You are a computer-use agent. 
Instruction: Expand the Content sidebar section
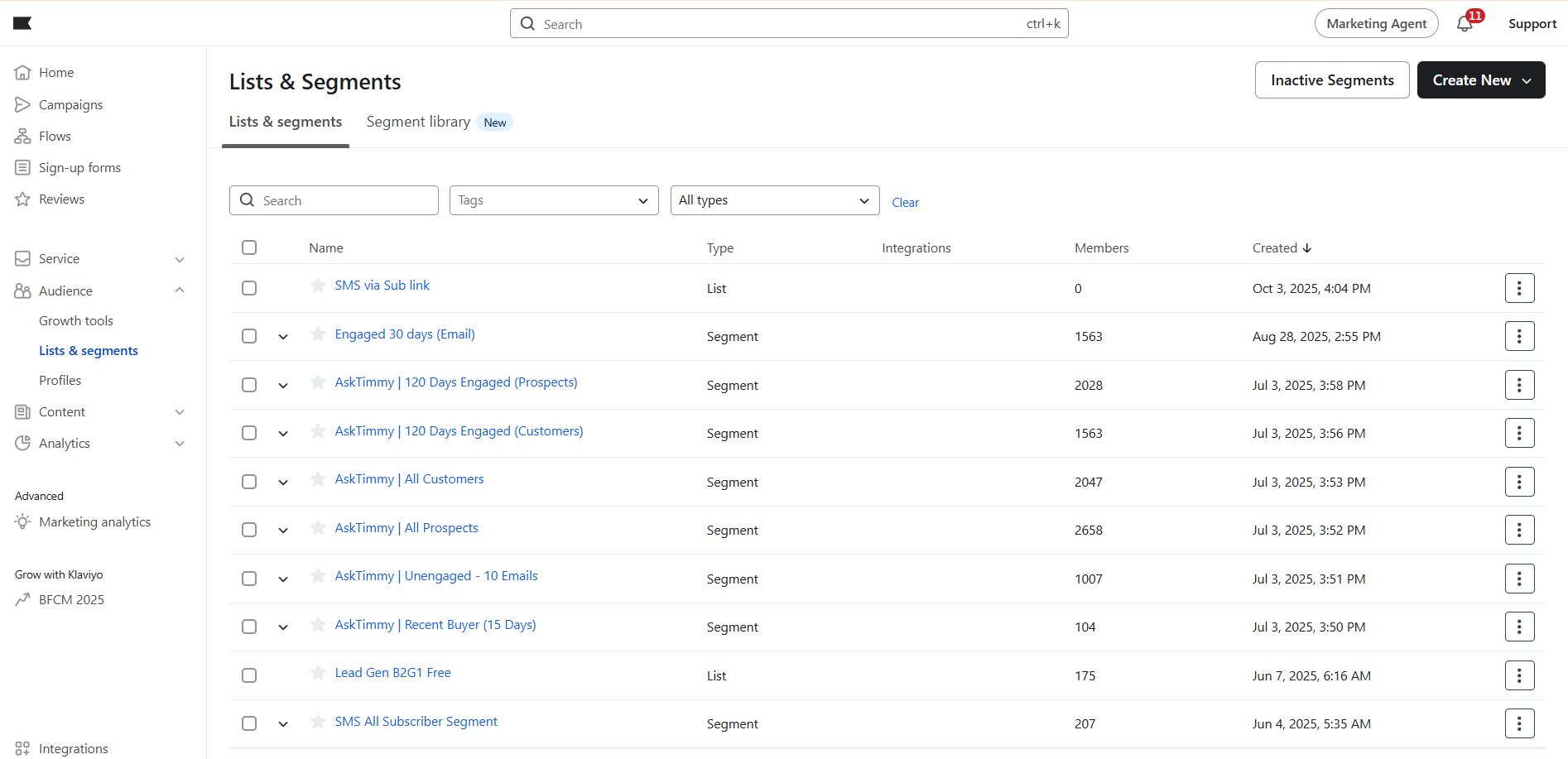pyautogui.click(x=180, y=412)
